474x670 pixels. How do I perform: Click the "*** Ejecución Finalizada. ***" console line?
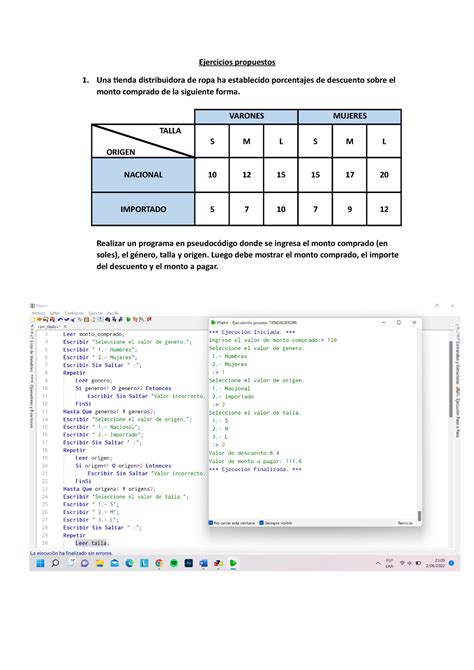[255, 469]
